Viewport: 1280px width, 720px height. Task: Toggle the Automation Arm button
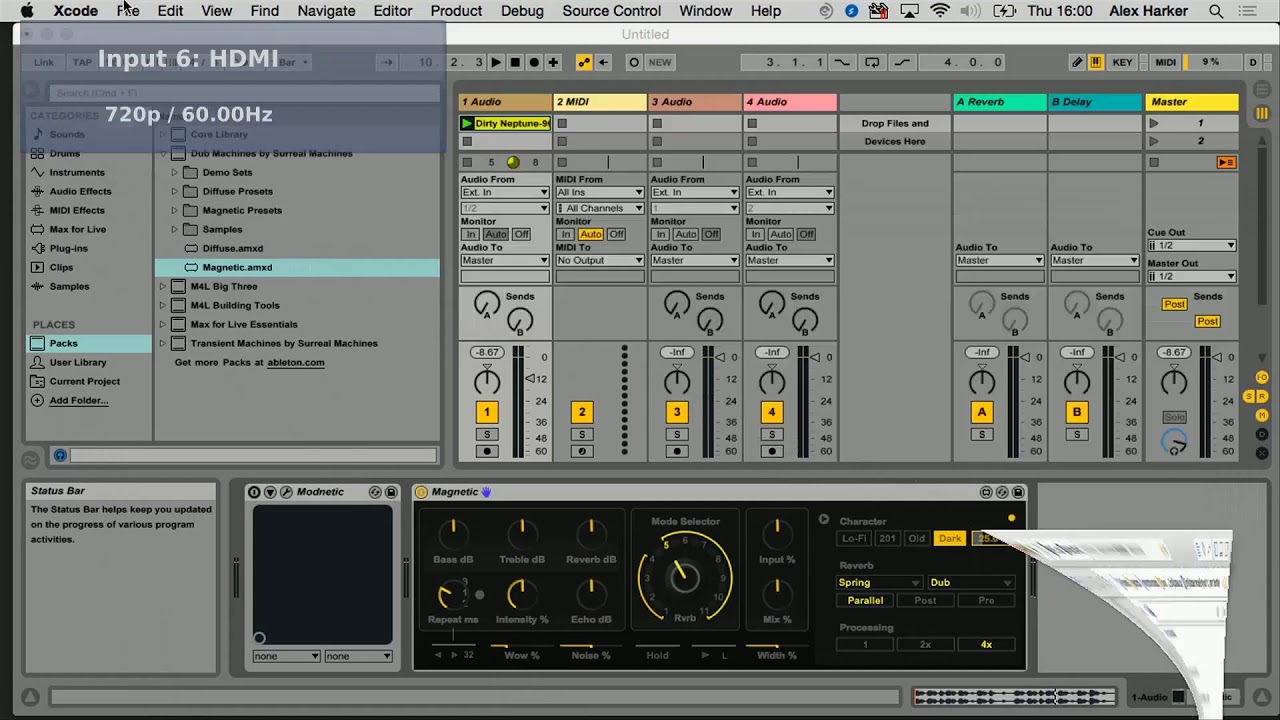pos(584,62)
